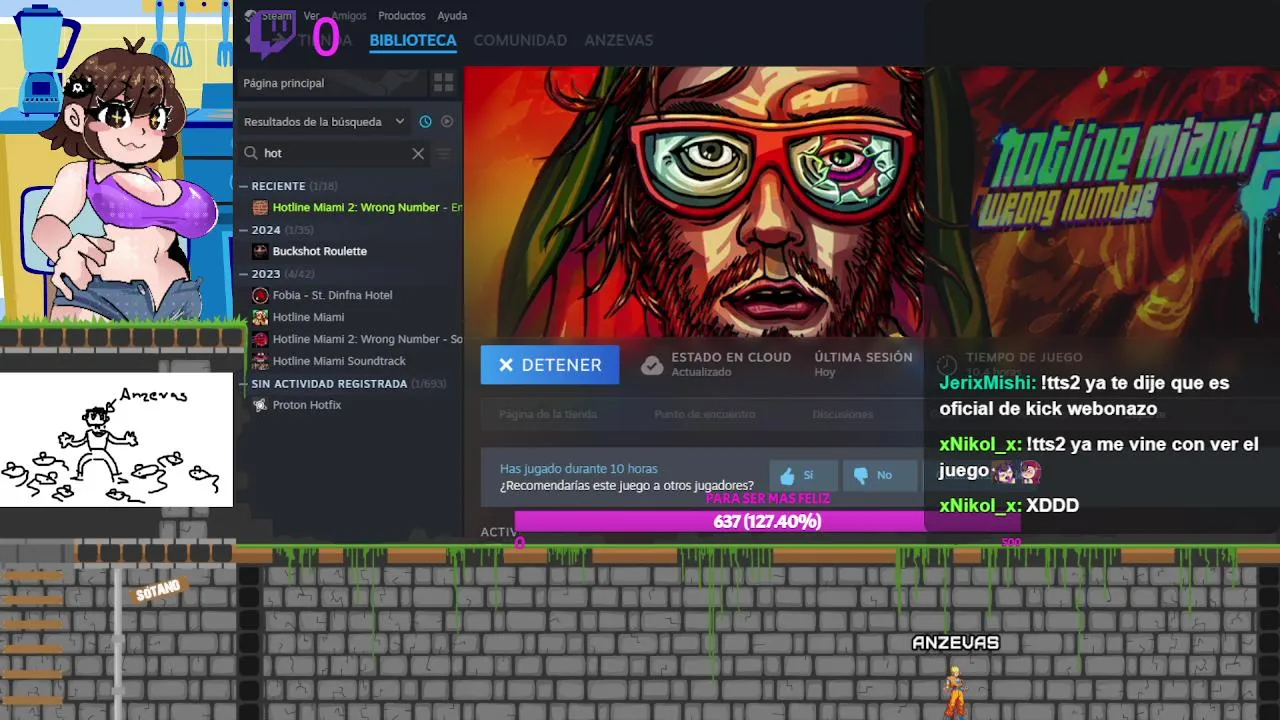Click the search field containing 'hot'
Image resolution: width=1280 pixels, height=720 pixels.
coord(334,153)
